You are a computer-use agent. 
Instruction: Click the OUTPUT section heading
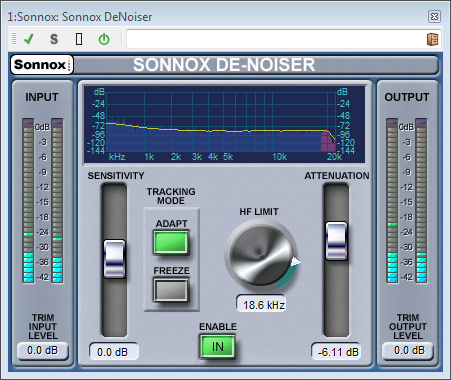click(407, 97)
